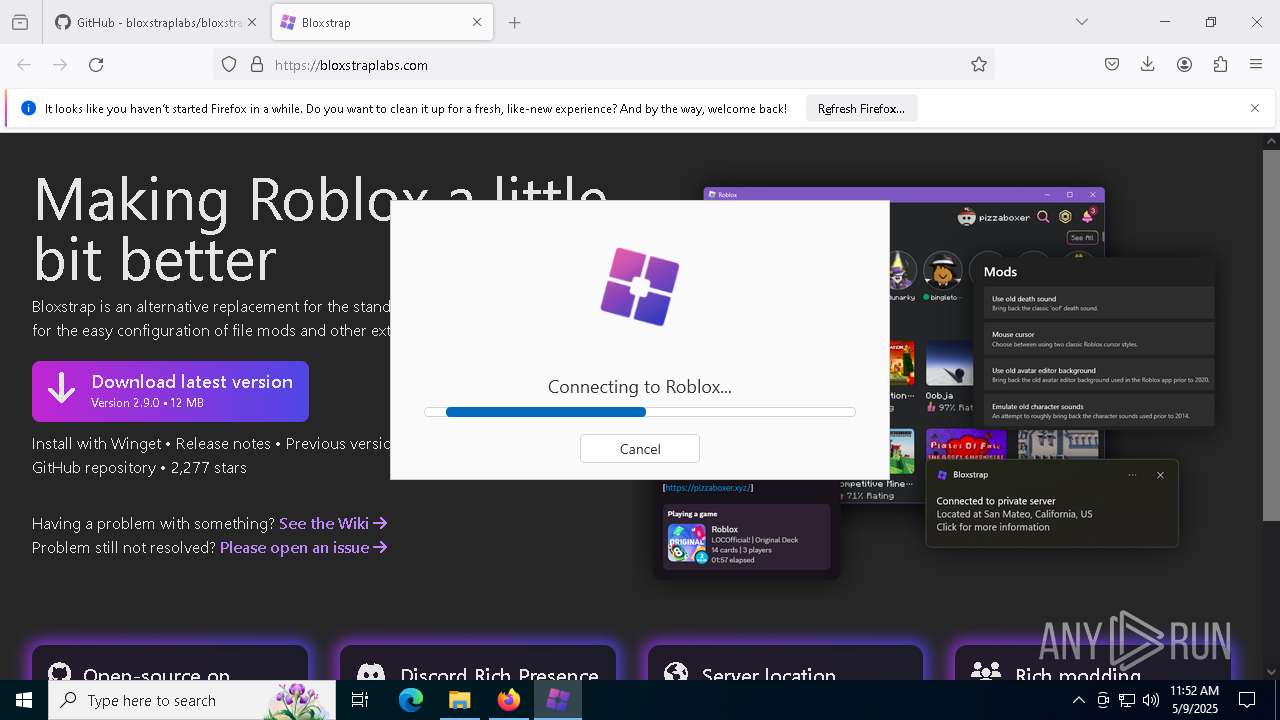Open the clock showing 11:52 AM
The height and width of the screenshot is (720, 1280).
(1194, 700)
